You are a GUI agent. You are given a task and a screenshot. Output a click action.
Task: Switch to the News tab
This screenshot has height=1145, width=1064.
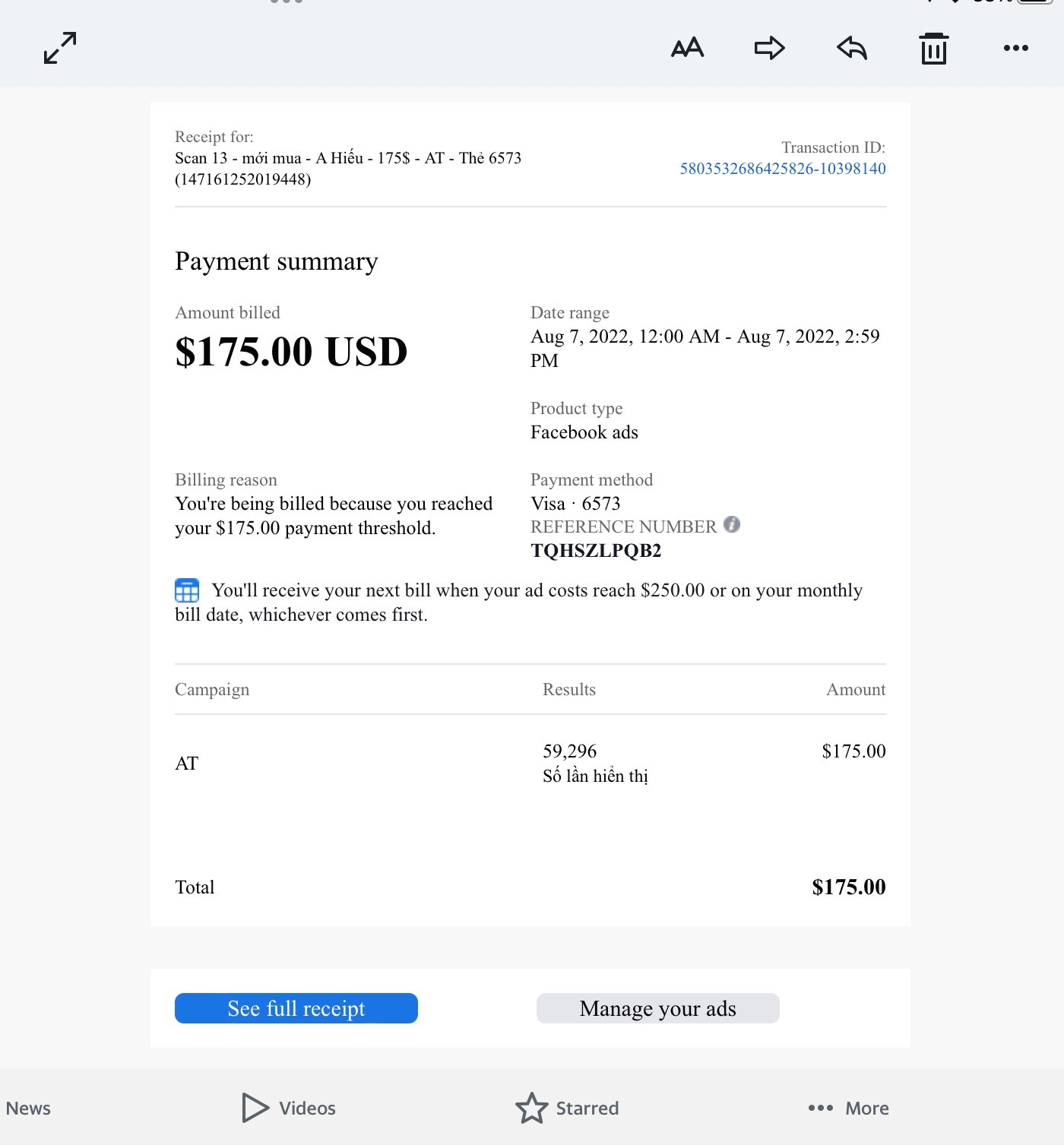pyautogui.click(x=28, y=1109)
